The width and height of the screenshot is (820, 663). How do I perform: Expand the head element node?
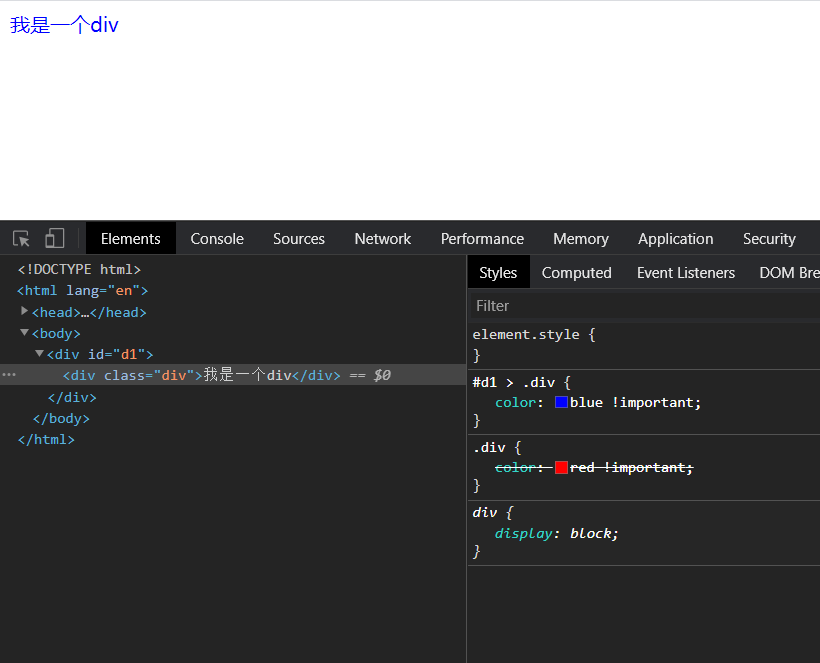(x=25, y=312)
